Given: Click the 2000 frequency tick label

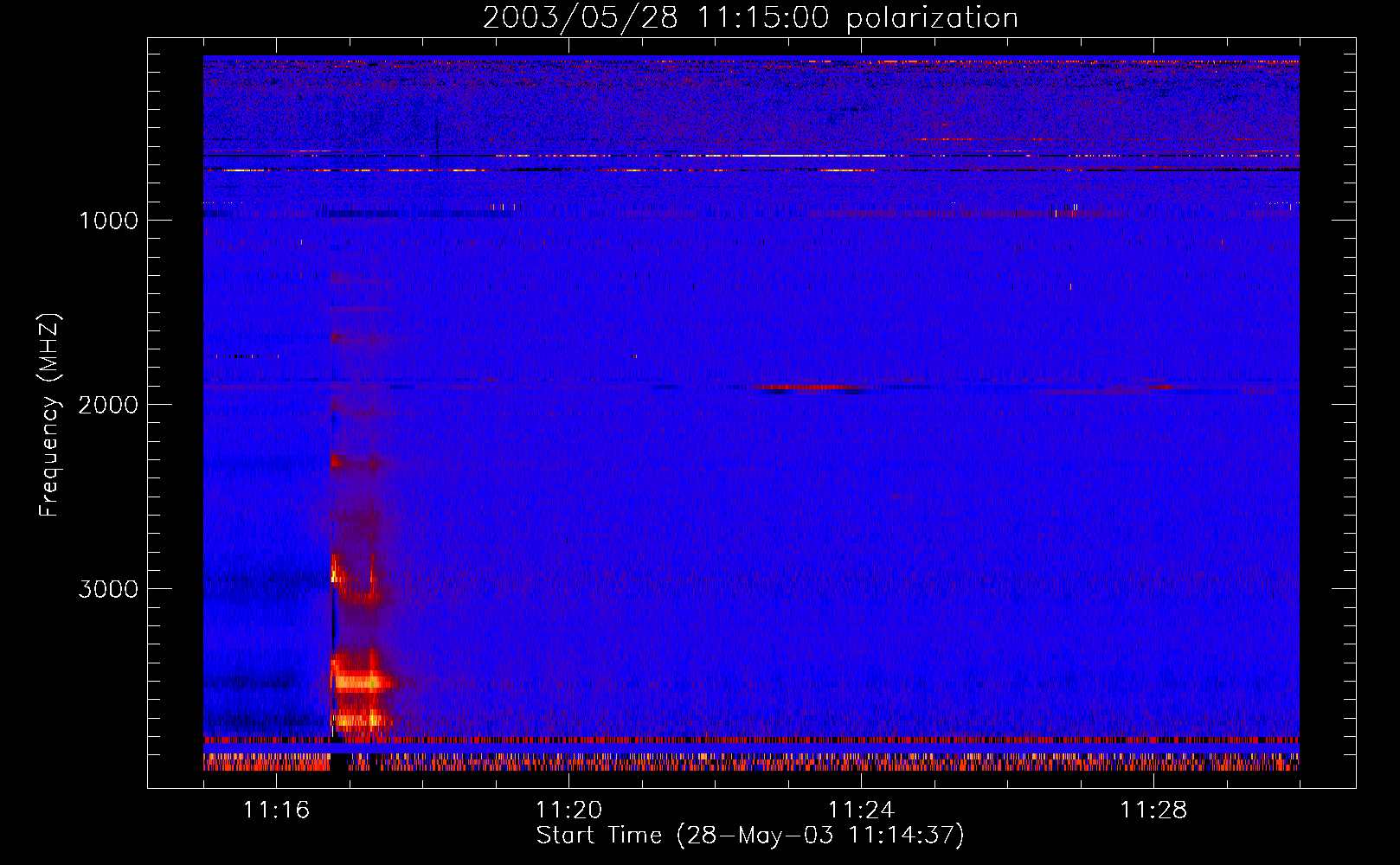Looking at the screenshot, I should point(108,405).
